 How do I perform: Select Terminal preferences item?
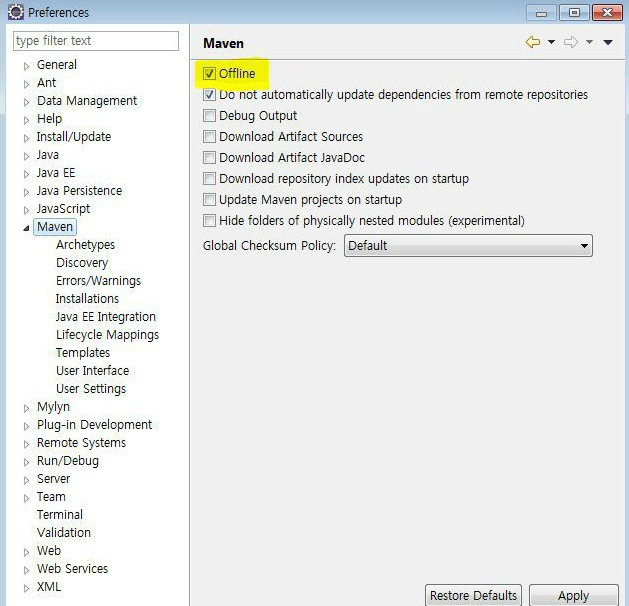pos(60,515)
